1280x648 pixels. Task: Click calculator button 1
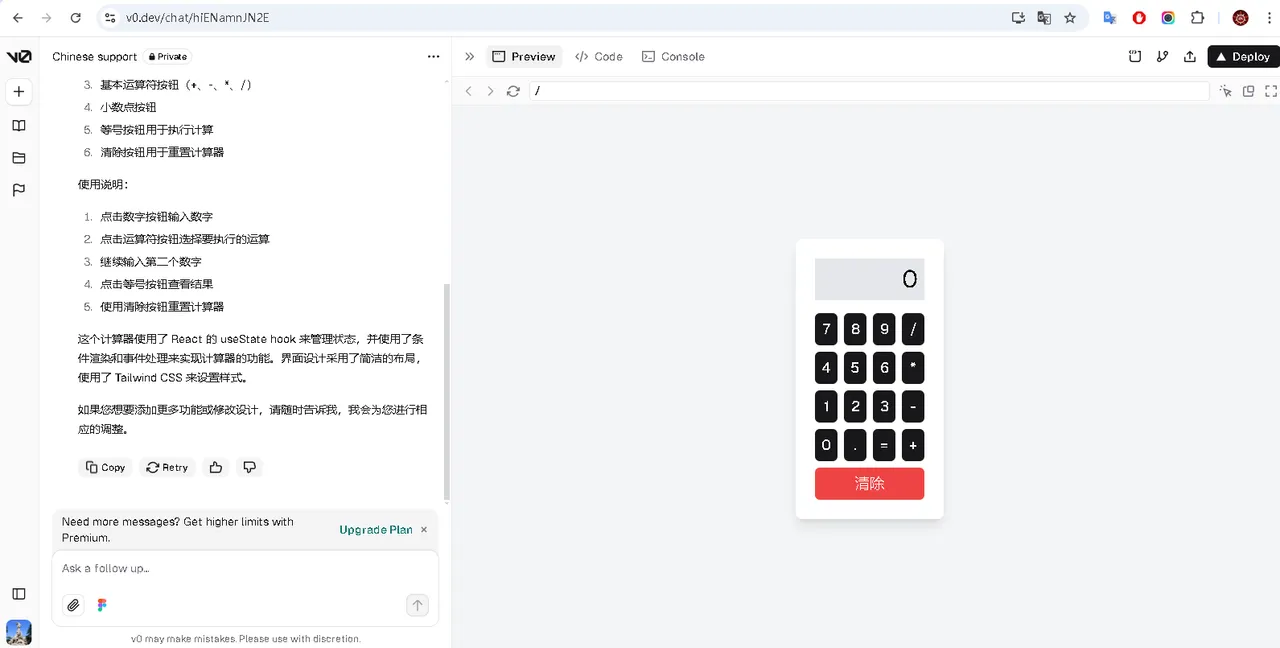click(826, 407)
